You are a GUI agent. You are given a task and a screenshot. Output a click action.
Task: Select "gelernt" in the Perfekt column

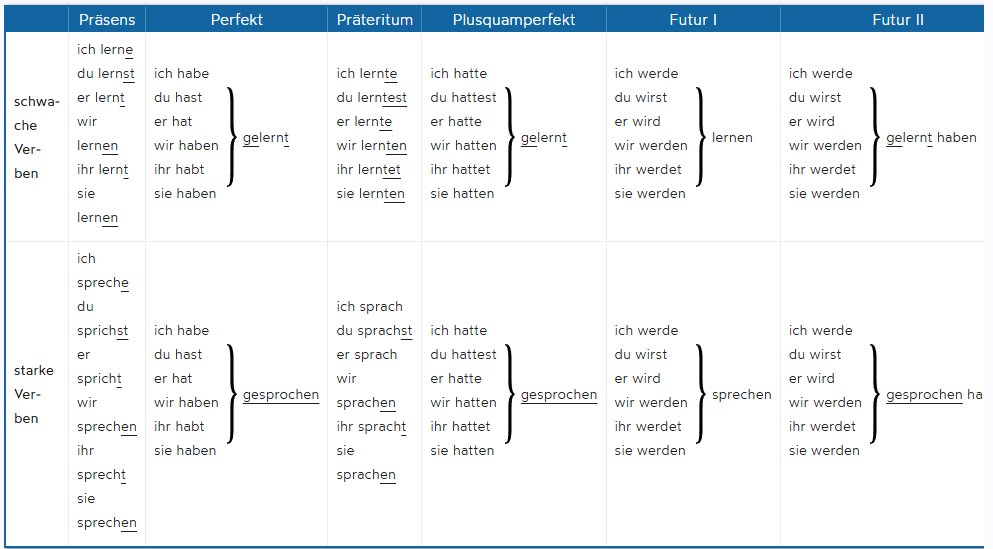coord(266,138)
